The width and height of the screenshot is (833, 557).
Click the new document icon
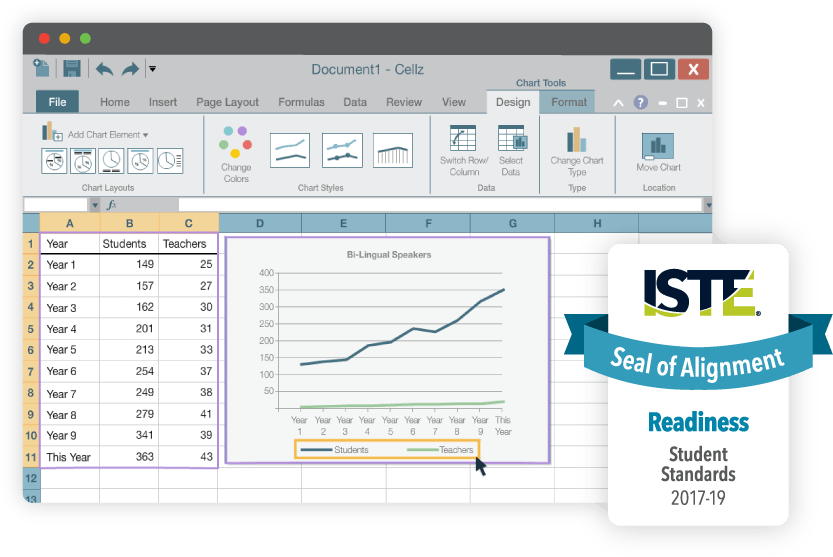pyautogui.click(x=41, y=69)
